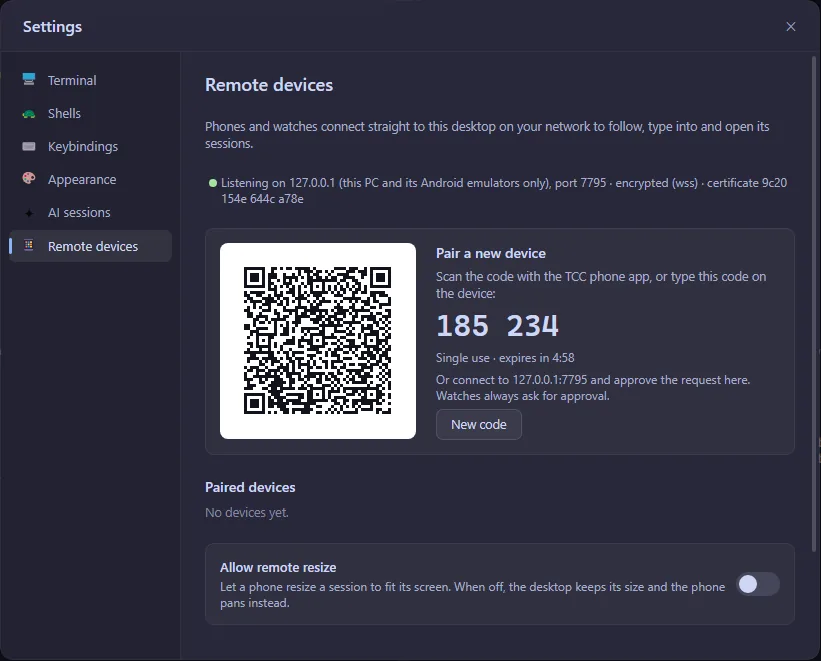
Task: Click the 'Settings' dialog title
Action: pyautogui.click(x=52, y=27)
